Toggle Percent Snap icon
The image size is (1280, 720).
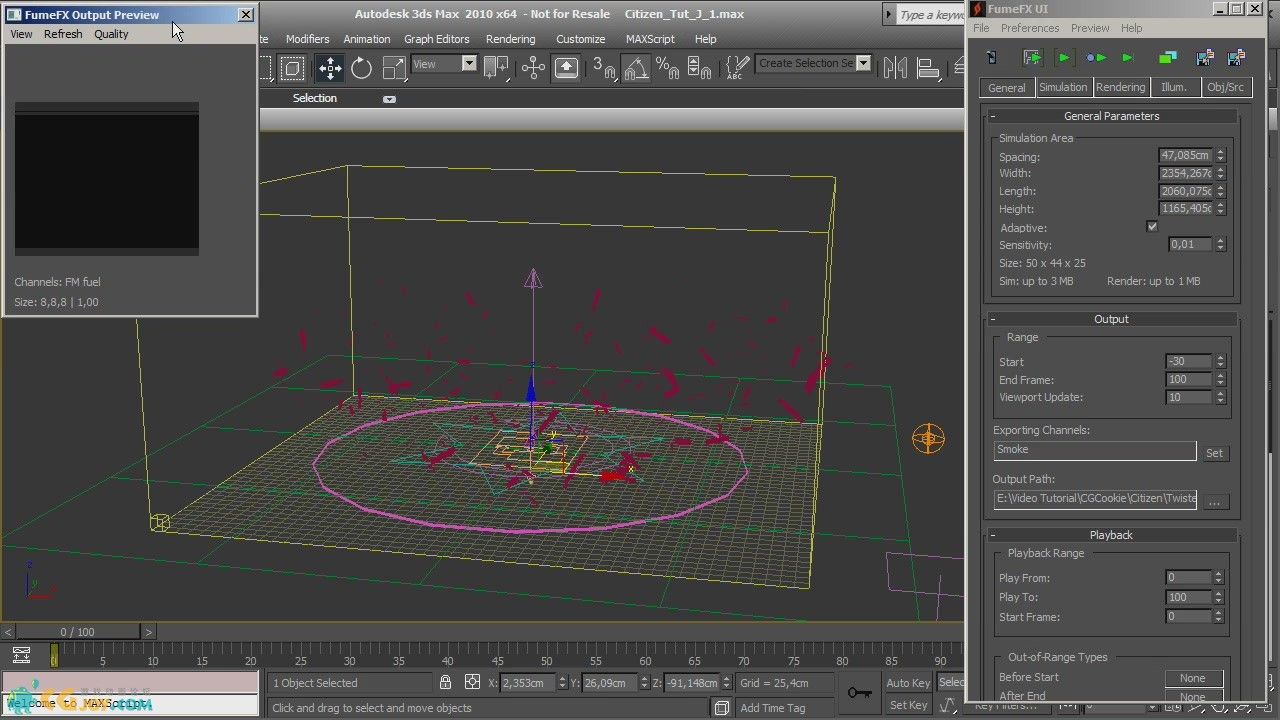click(x=667, y=67)
